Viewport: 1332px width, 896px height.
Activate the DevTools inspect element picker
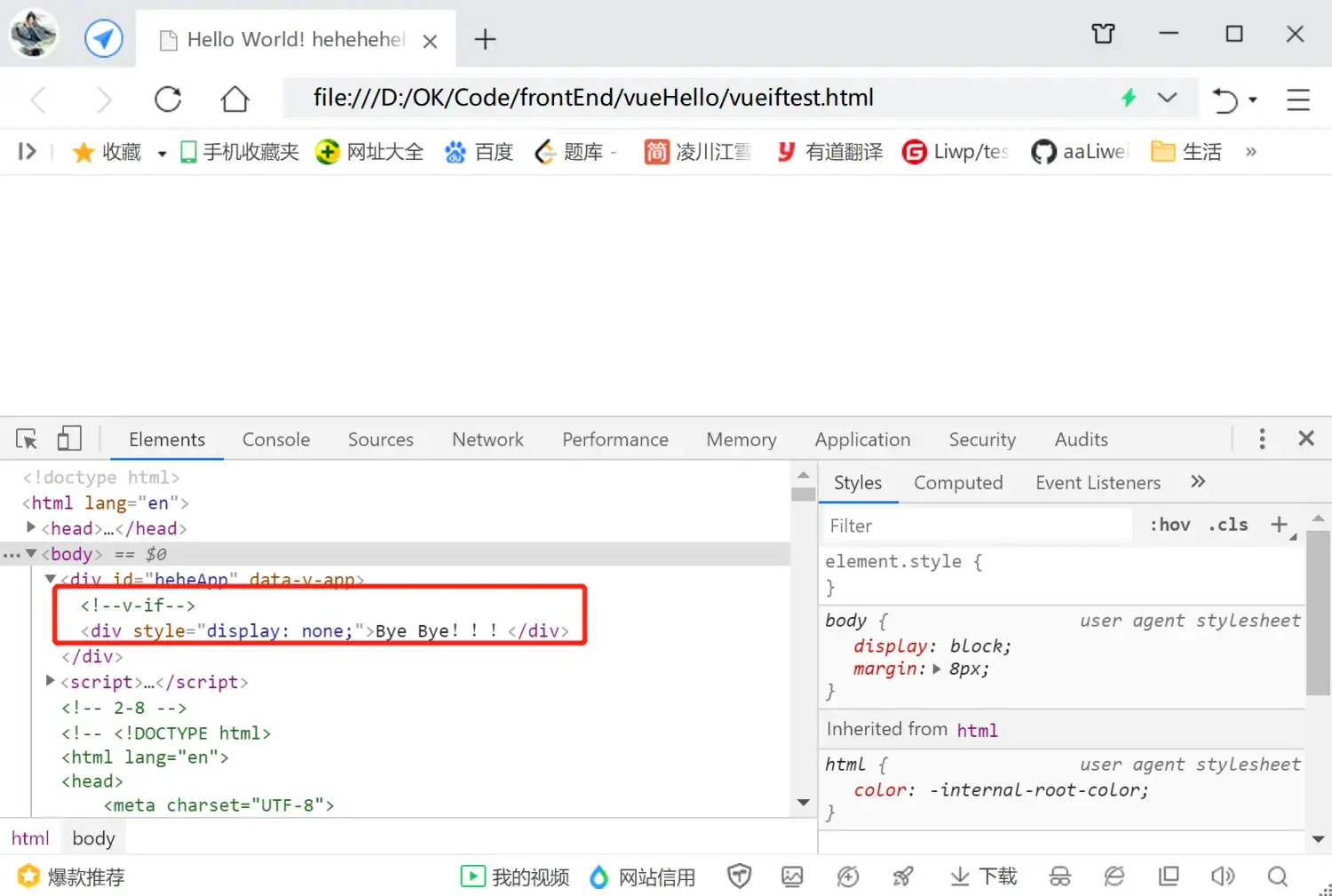tap(27, 439)
